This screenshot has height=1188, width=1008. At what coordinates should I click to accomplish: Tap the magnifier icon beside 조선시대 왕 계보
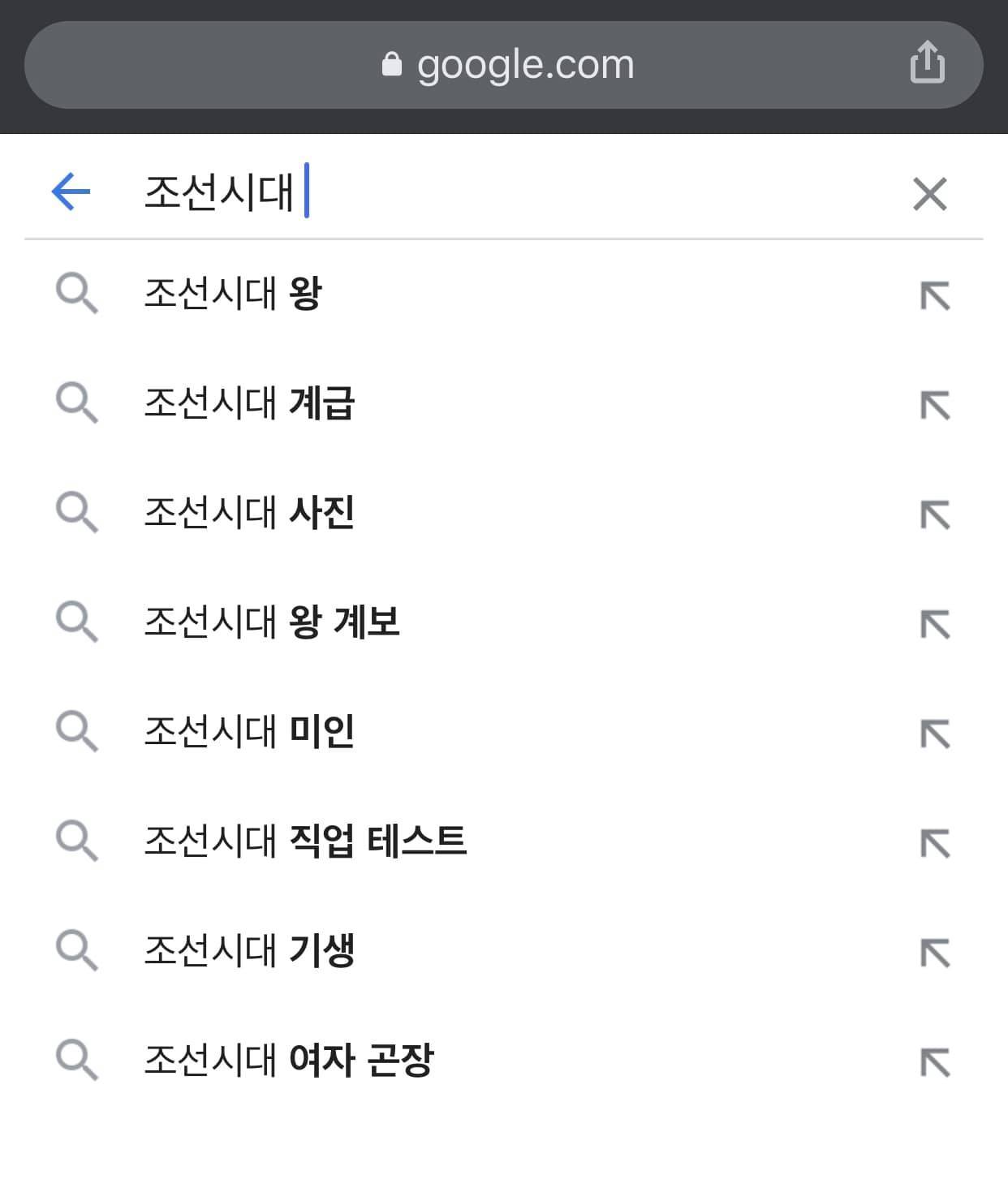(x=76, y=622)
